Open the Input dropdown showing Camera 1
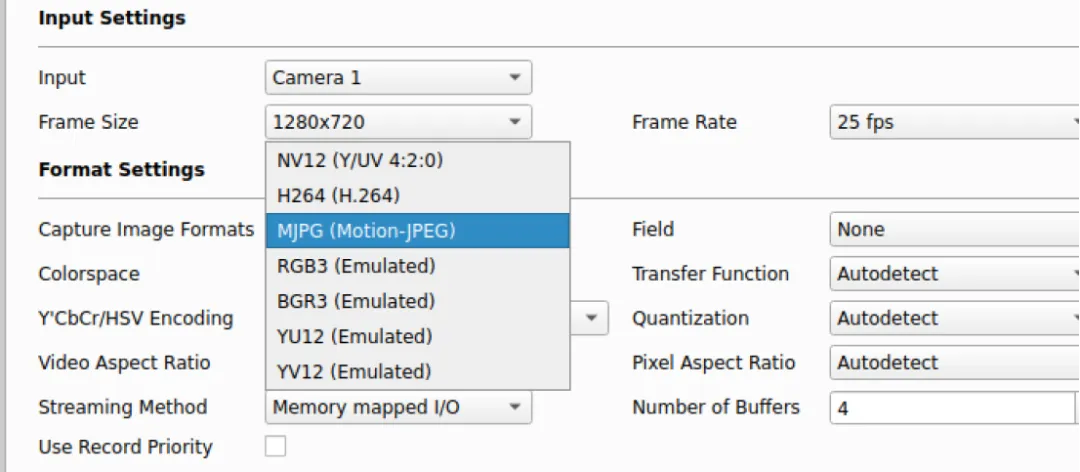Viewport: 1080px width, 472px height. (398, 77)
